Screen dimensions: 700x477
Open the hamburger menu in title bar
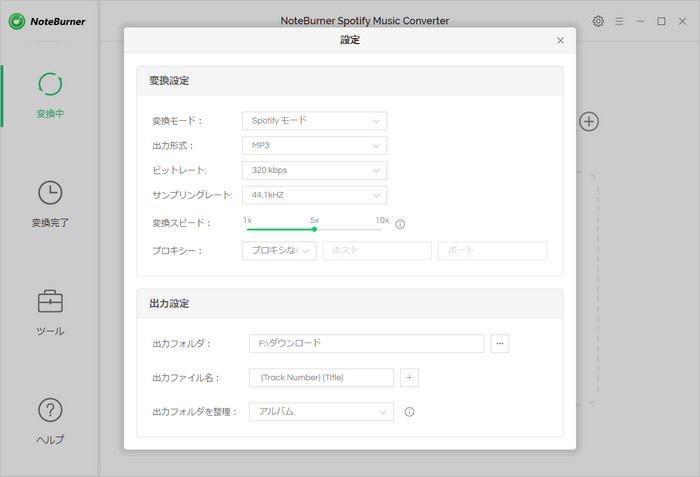coord(619,21)
